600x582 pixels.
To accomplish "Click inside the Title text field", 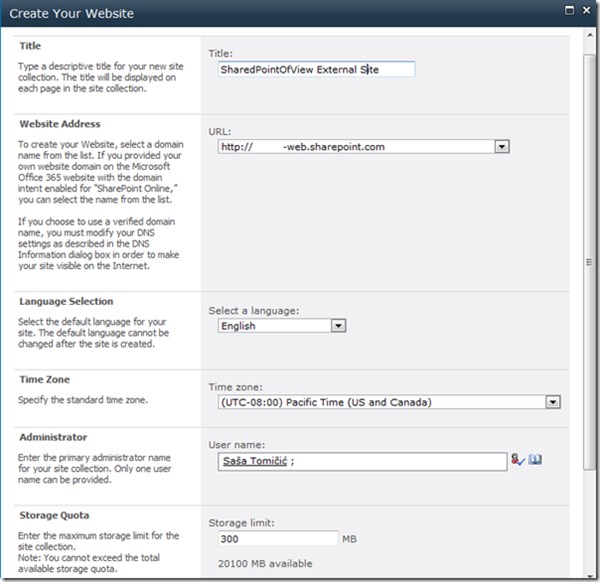I will tap(315, 70).
